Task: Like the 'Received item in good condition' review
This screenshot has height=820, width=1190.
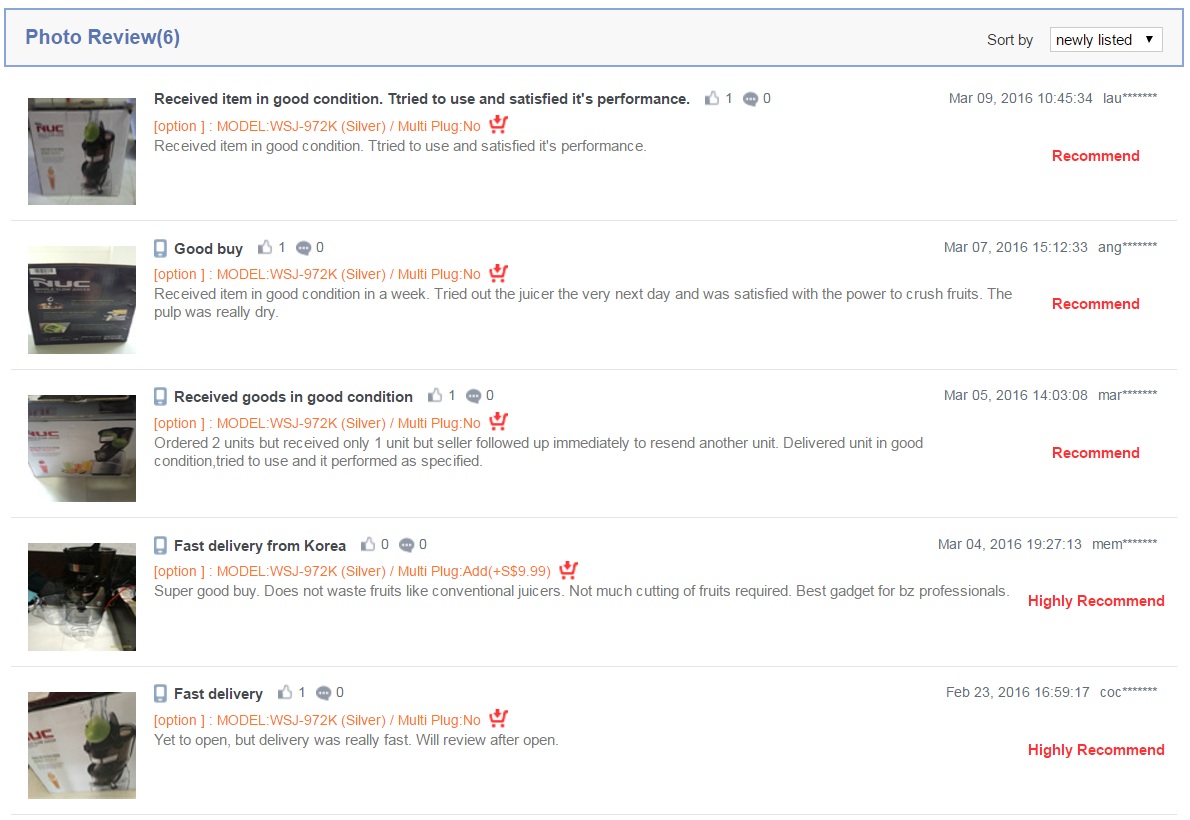Action: (712, 98)
